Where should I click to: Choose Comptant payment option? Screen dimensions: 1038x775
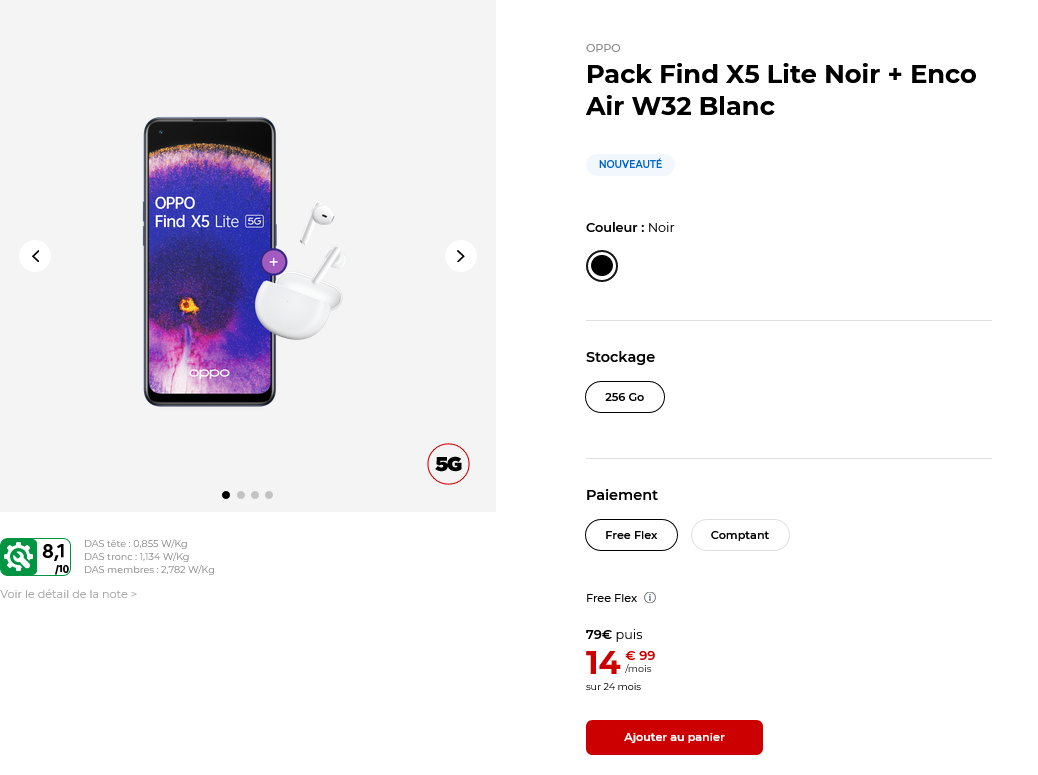point(740,535)
